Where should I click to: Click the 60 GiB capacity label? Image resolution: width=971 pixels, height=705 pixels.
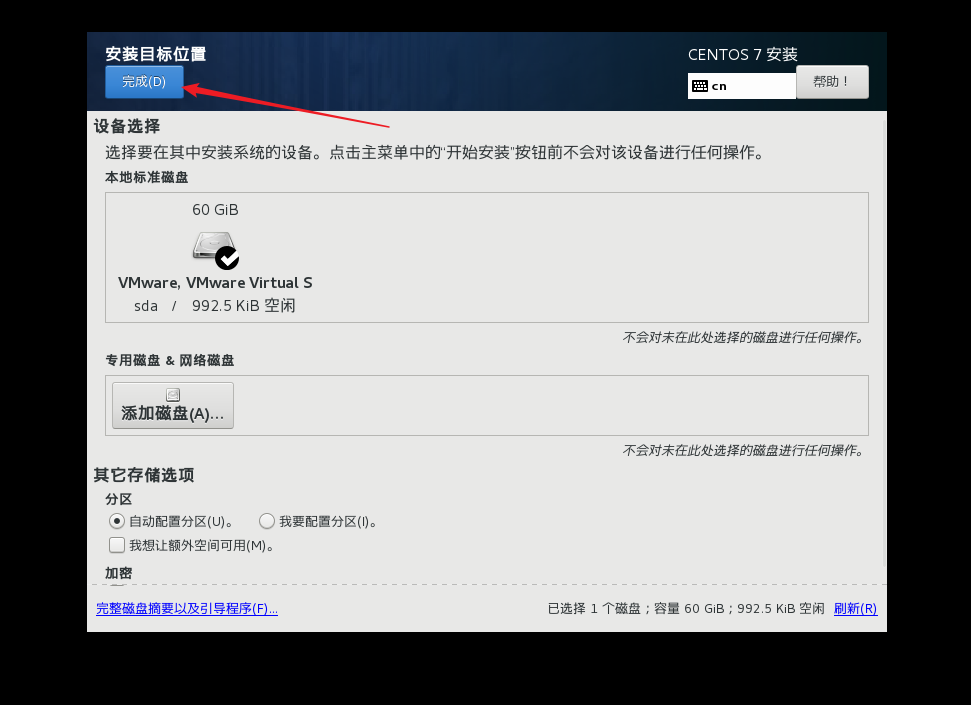215,210
